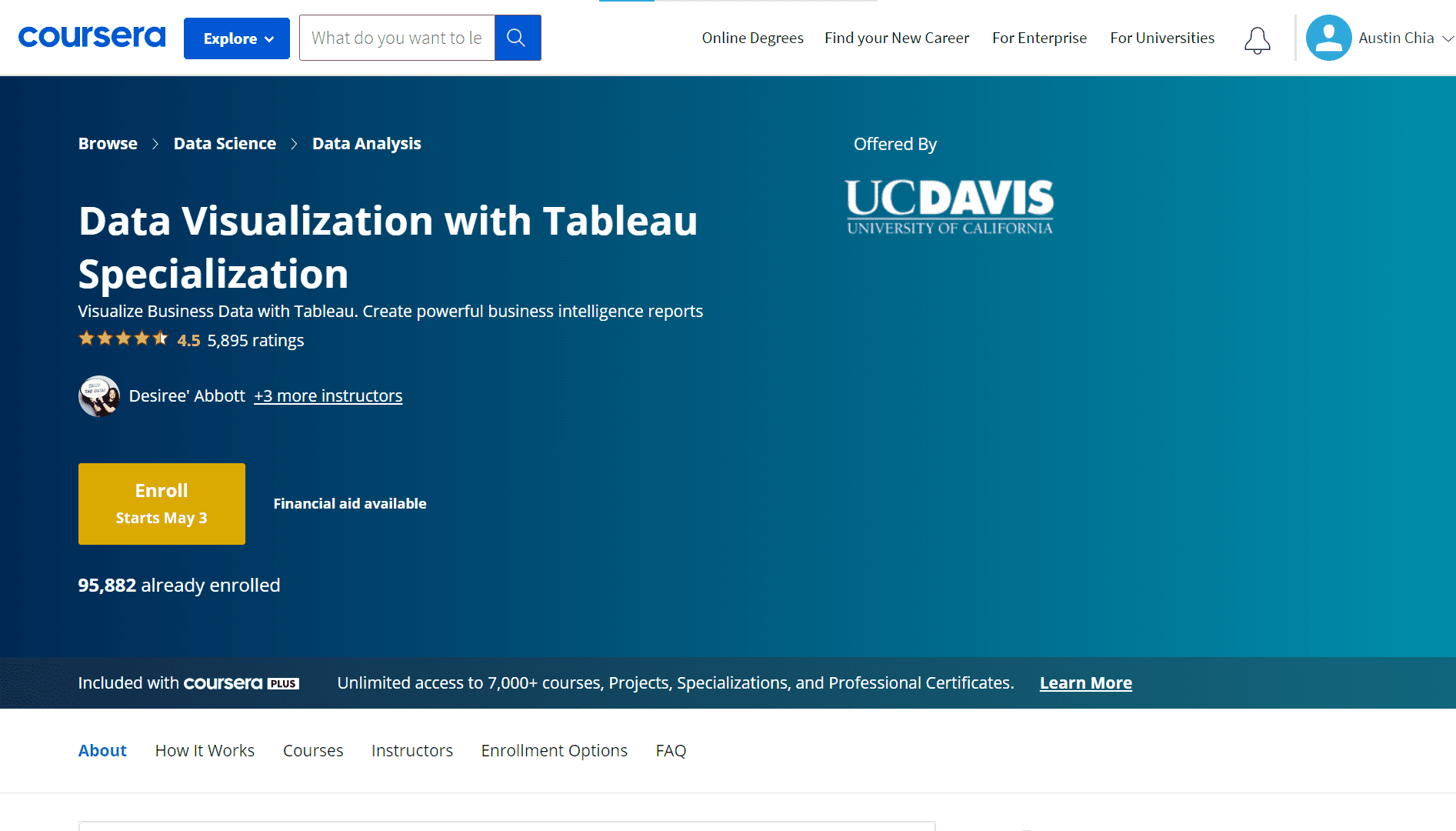The height and width of the screenshot is (831, 1456).
Task: Click the Coursera logo
Action: coord(92,36)
